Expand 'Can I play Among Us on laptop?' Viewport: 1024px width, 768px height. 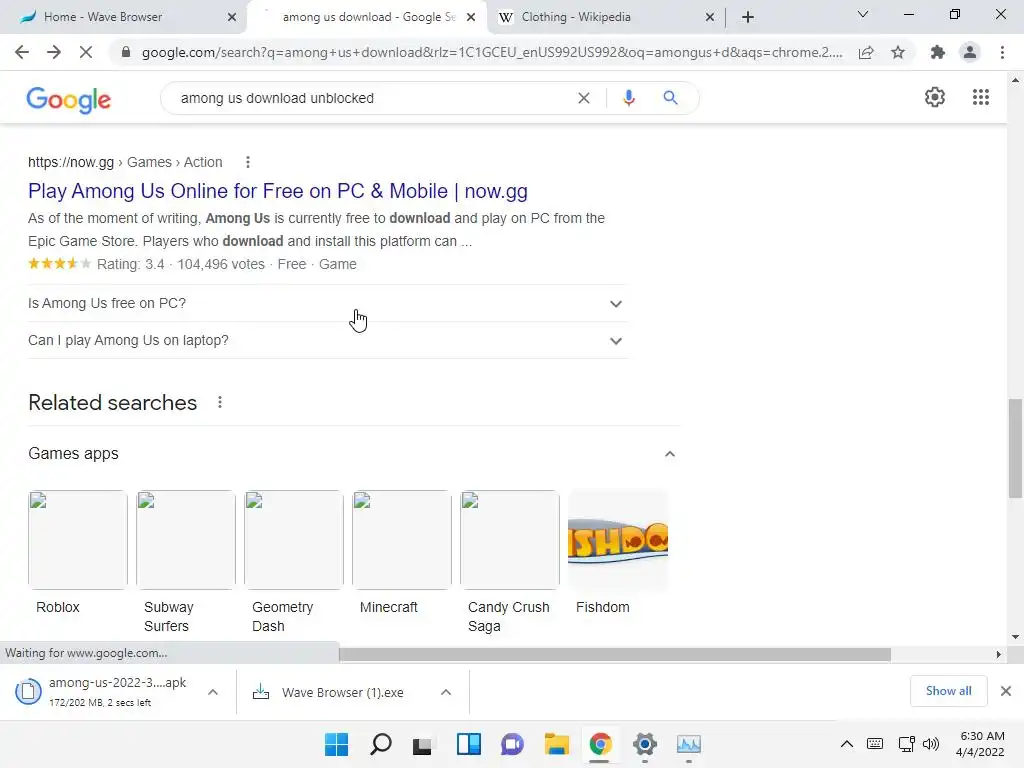coord(328,340)
